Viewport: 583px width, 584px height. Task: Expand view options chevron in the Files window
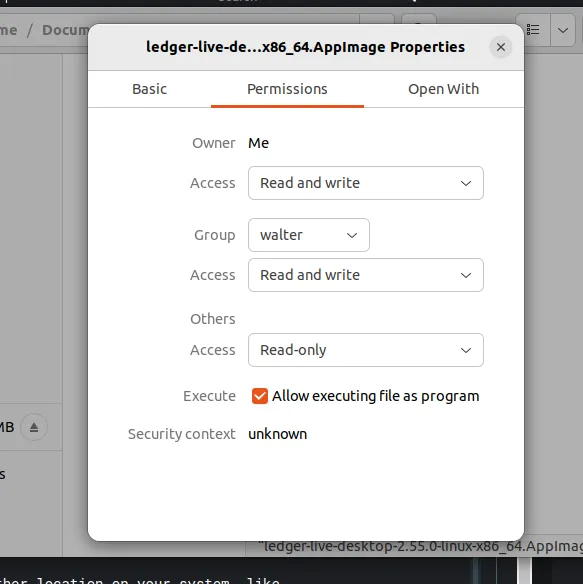[563, 30]
